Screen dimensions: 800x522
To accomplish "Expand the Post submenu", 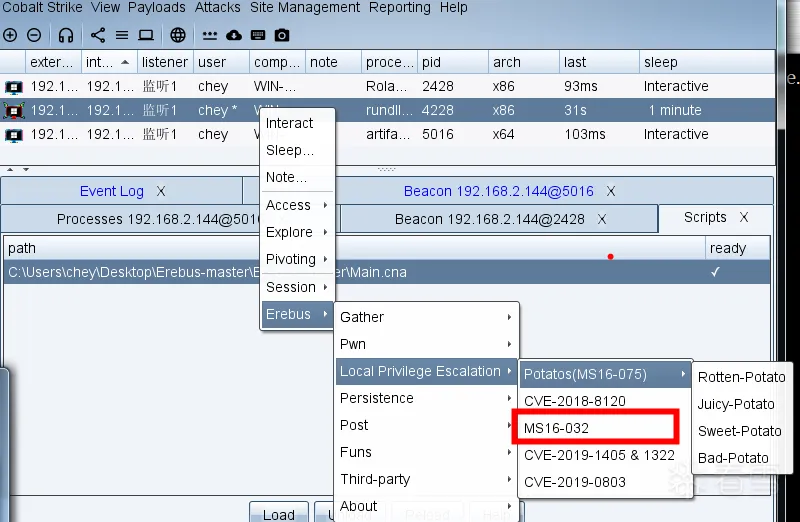I will click(427, 425).
